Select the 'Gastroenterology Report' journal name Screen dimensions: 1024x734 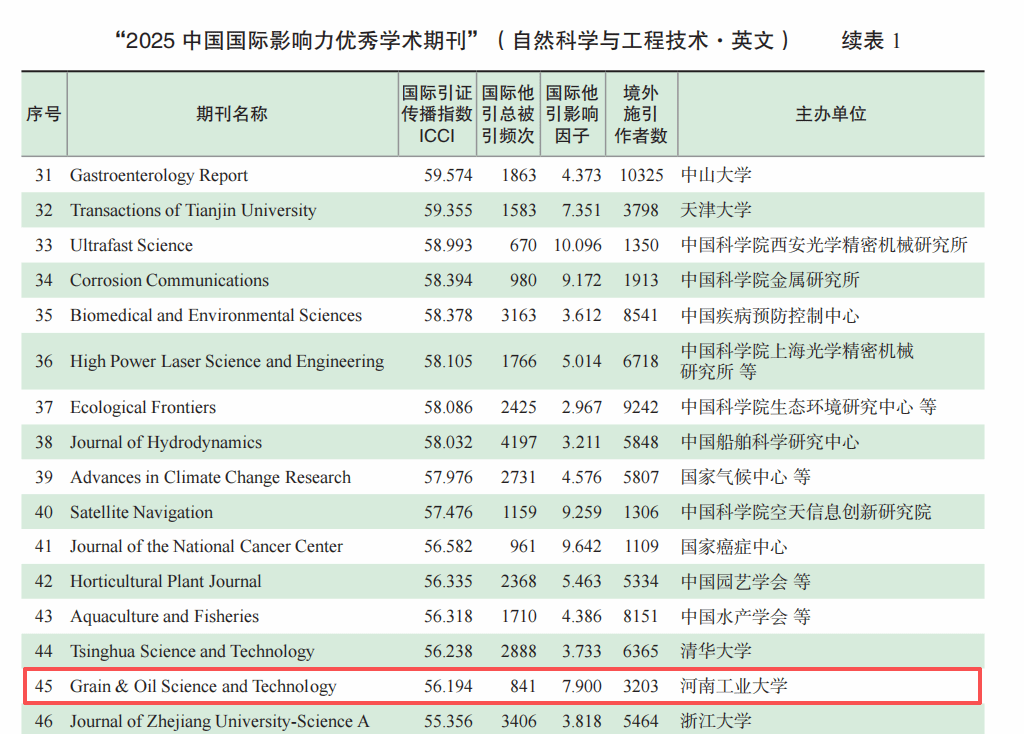click(159, 175)
